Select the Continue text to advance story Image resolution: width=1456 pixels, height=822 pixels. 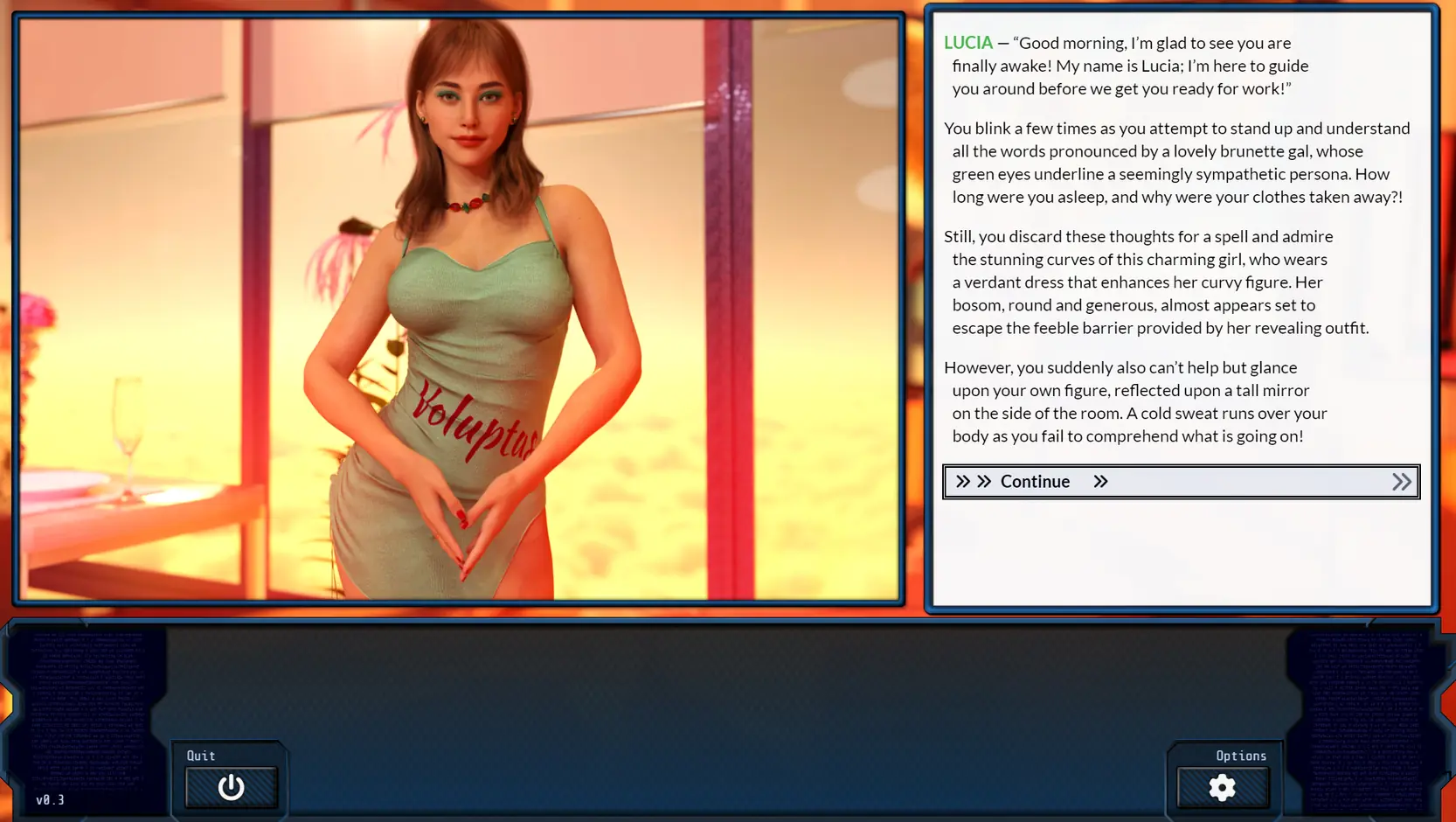[1035, 482]
